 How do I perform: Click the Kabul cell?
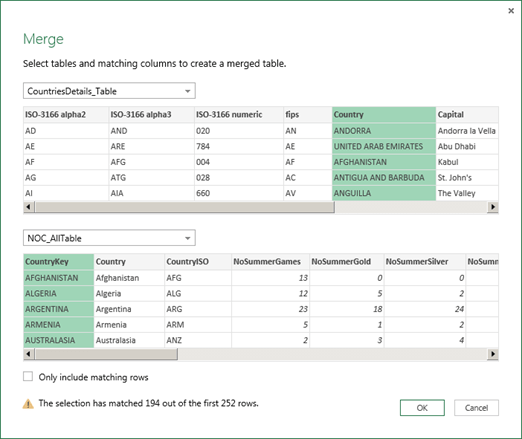(467, 162)
